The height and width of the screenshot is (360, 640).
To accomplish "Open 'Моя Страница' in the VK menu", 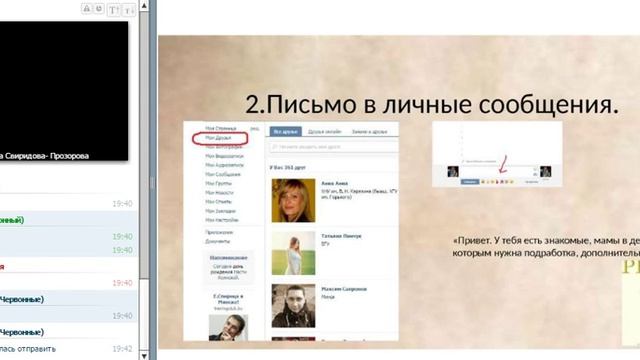I will coord(221,129).
